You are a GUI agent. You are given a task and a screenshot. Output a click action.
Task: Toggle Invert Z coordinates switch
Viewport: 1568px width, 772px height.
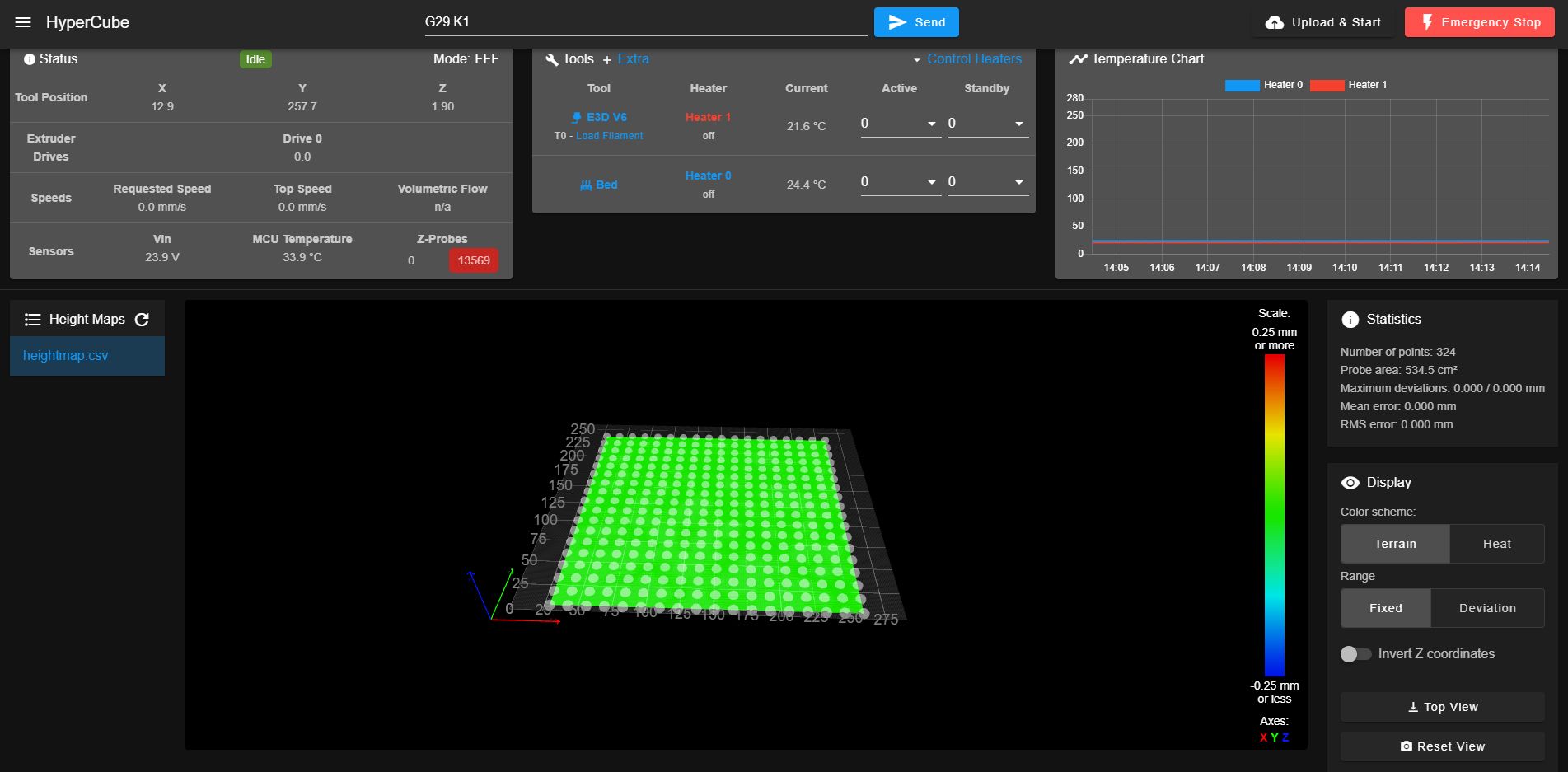tap(1355, 654)
